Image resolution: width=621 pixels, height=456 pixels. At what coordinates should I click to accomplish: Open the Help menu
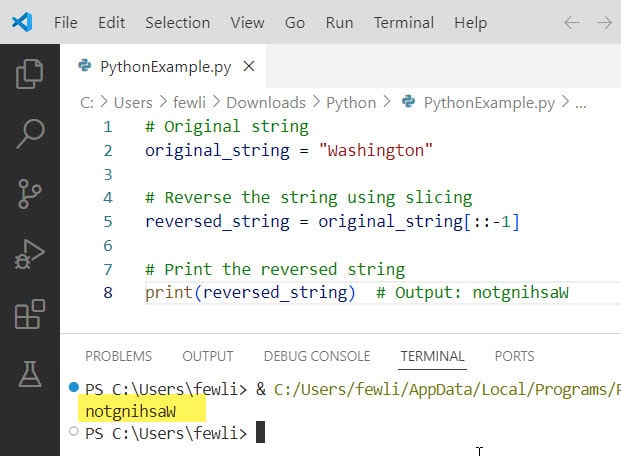click(471, 23)
